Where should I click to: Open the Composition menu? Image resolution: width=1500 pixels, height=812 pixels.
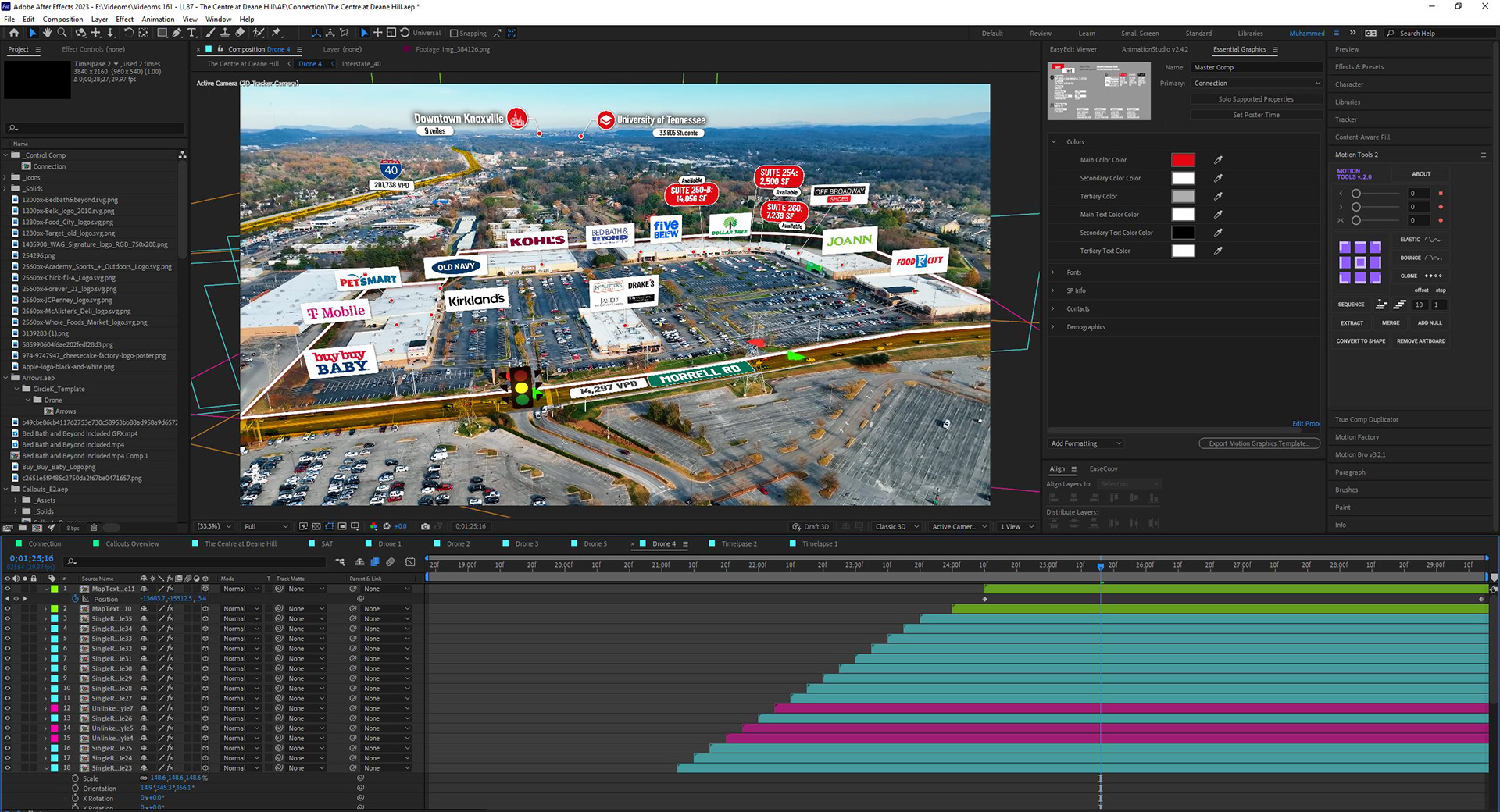[x=62, y=19]
